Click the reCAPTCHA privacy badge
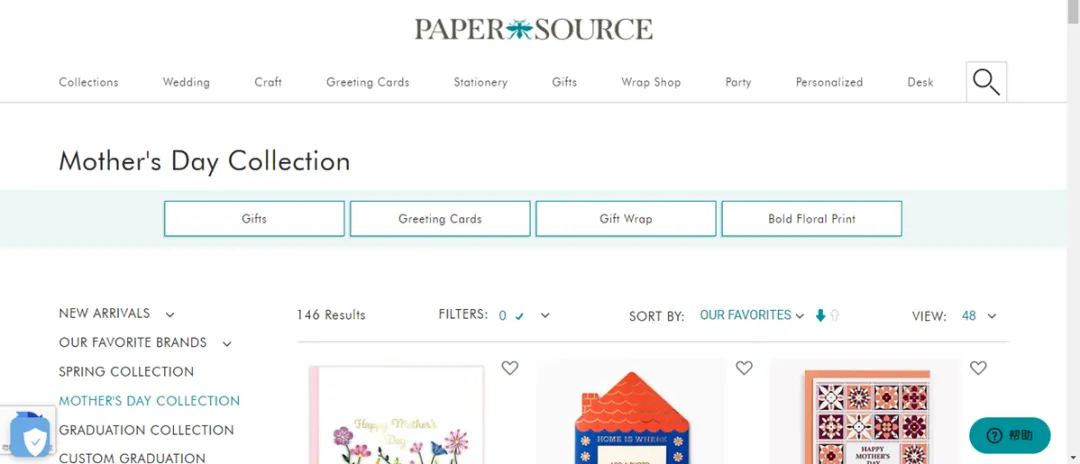The height and width of the screenshot is (464, 1080). (x=28, y=432)
